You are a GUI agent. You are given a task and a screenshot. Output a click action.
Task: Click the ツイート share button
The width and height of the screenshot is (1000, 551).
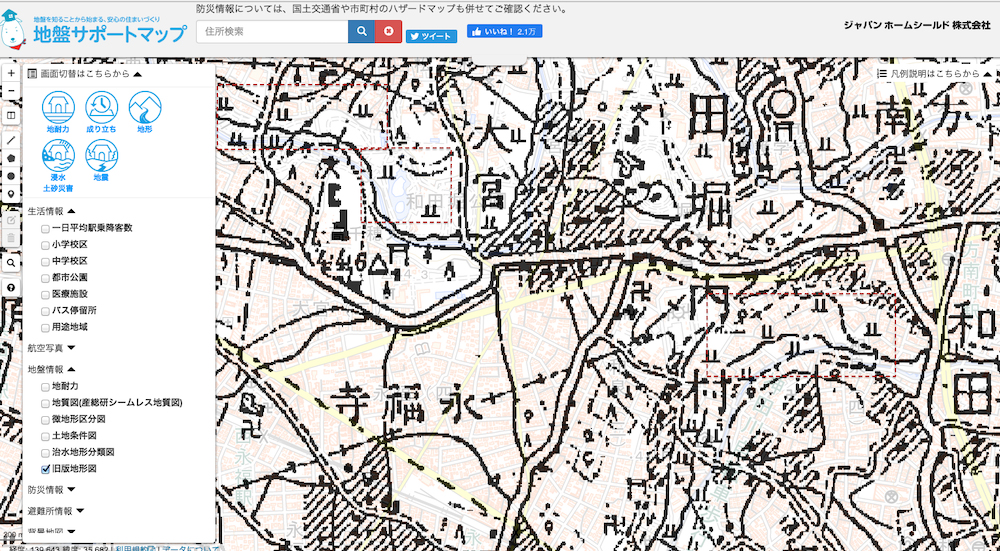coord(431,36)
